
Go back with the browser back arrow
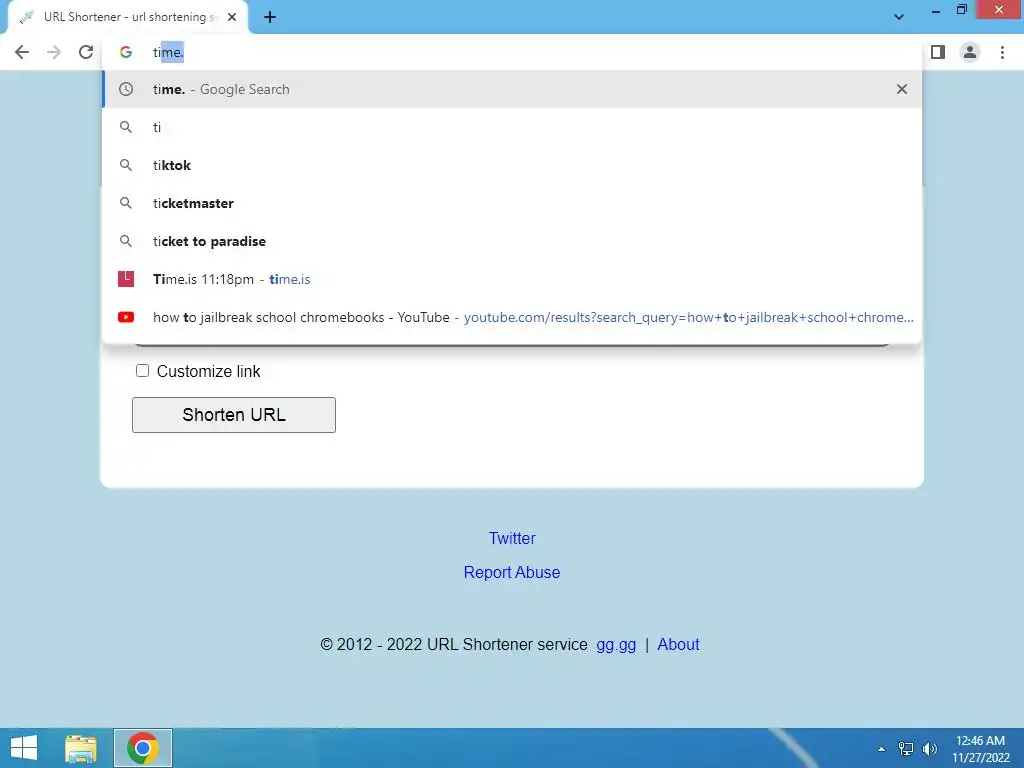(22, 52)
